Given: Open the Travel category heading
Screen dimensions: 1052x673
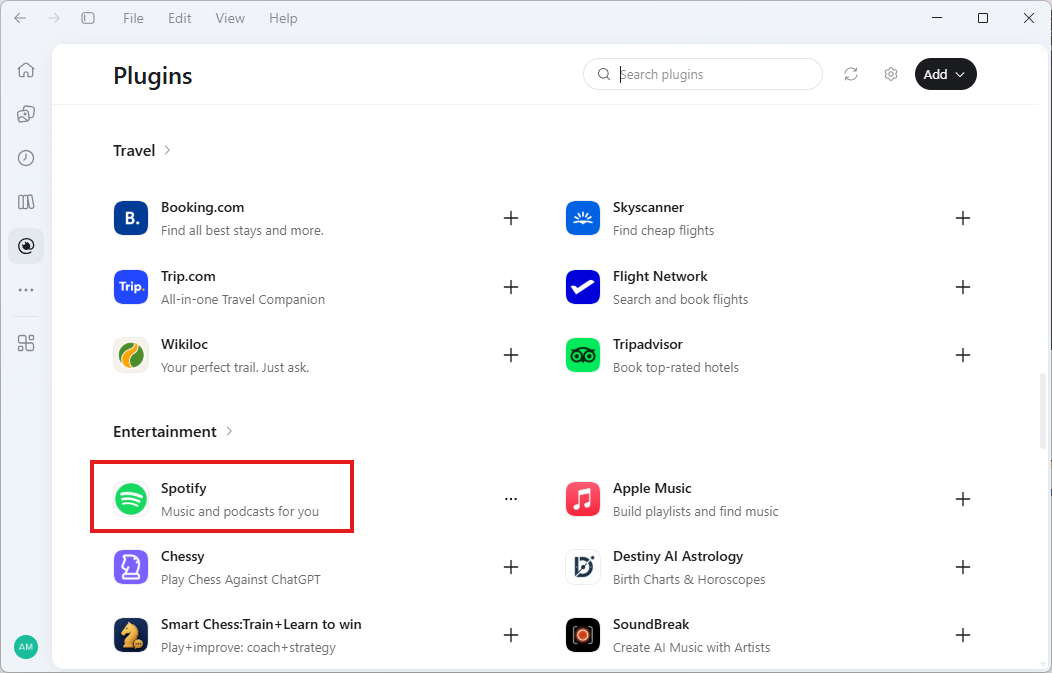Looking at the screenshot, I should click(134, 150).
